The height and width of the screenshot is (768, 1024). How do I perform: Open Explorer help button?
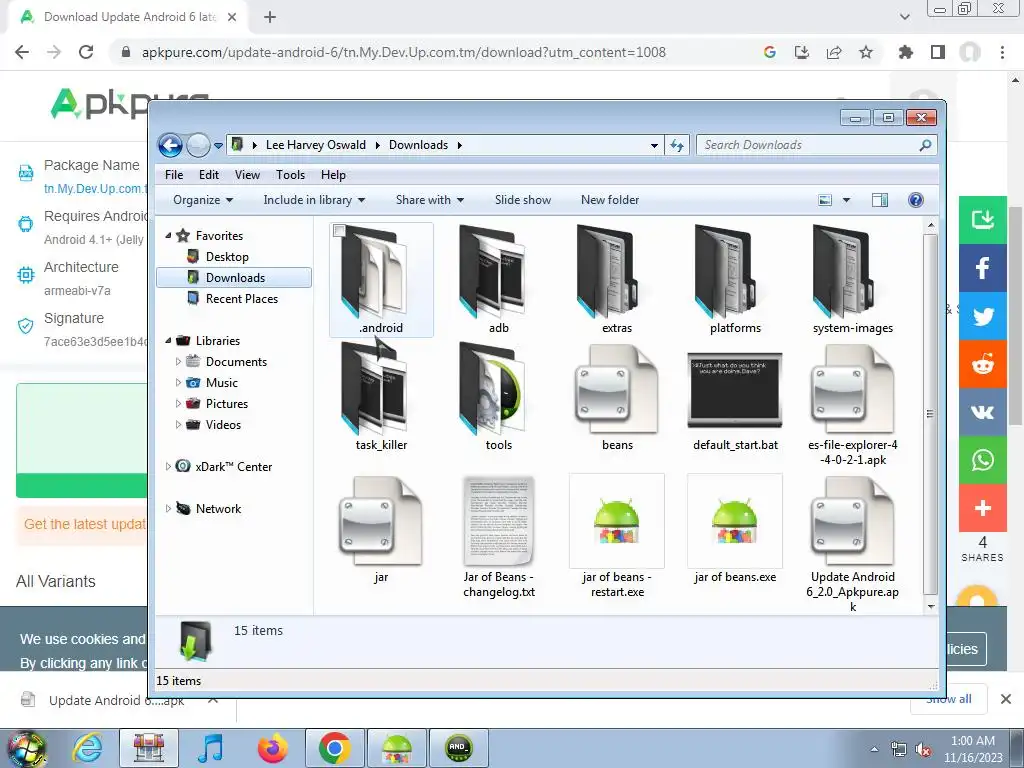pos(916,200)
